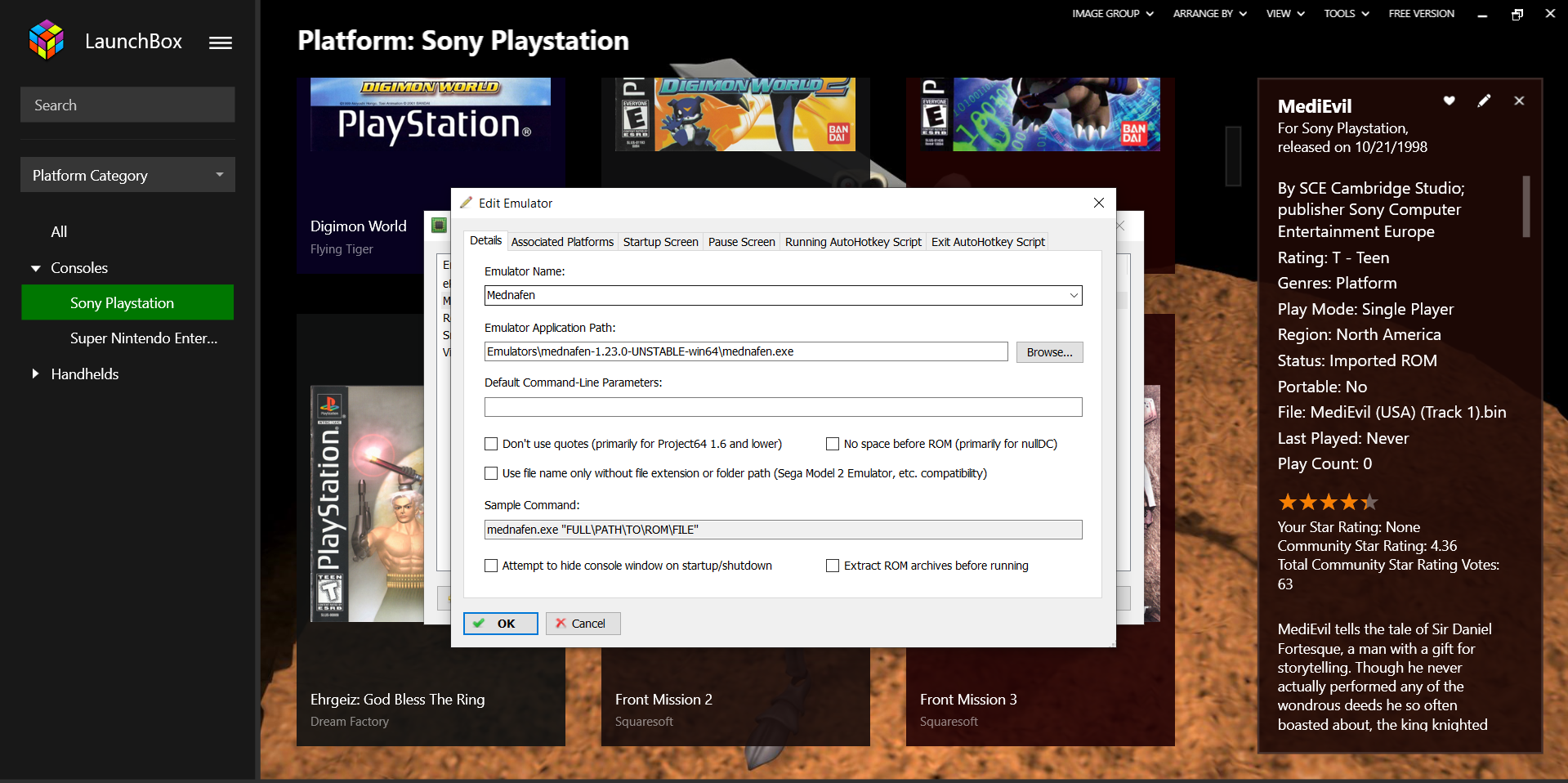The width and height of the screenshot is (1568, 783).
Task: Click the Sample Command field
Action: click(x=784, y=530)
